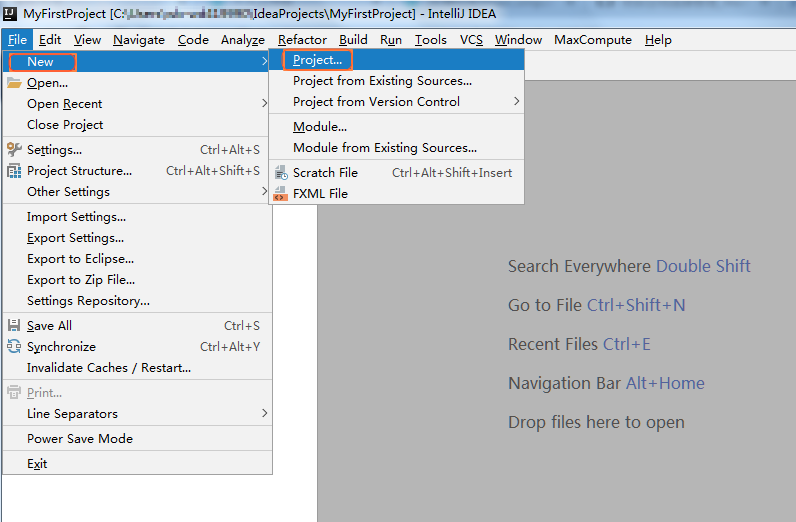Click the folder icon beside Open
The image size is (796, 522).
click(14, 83)
